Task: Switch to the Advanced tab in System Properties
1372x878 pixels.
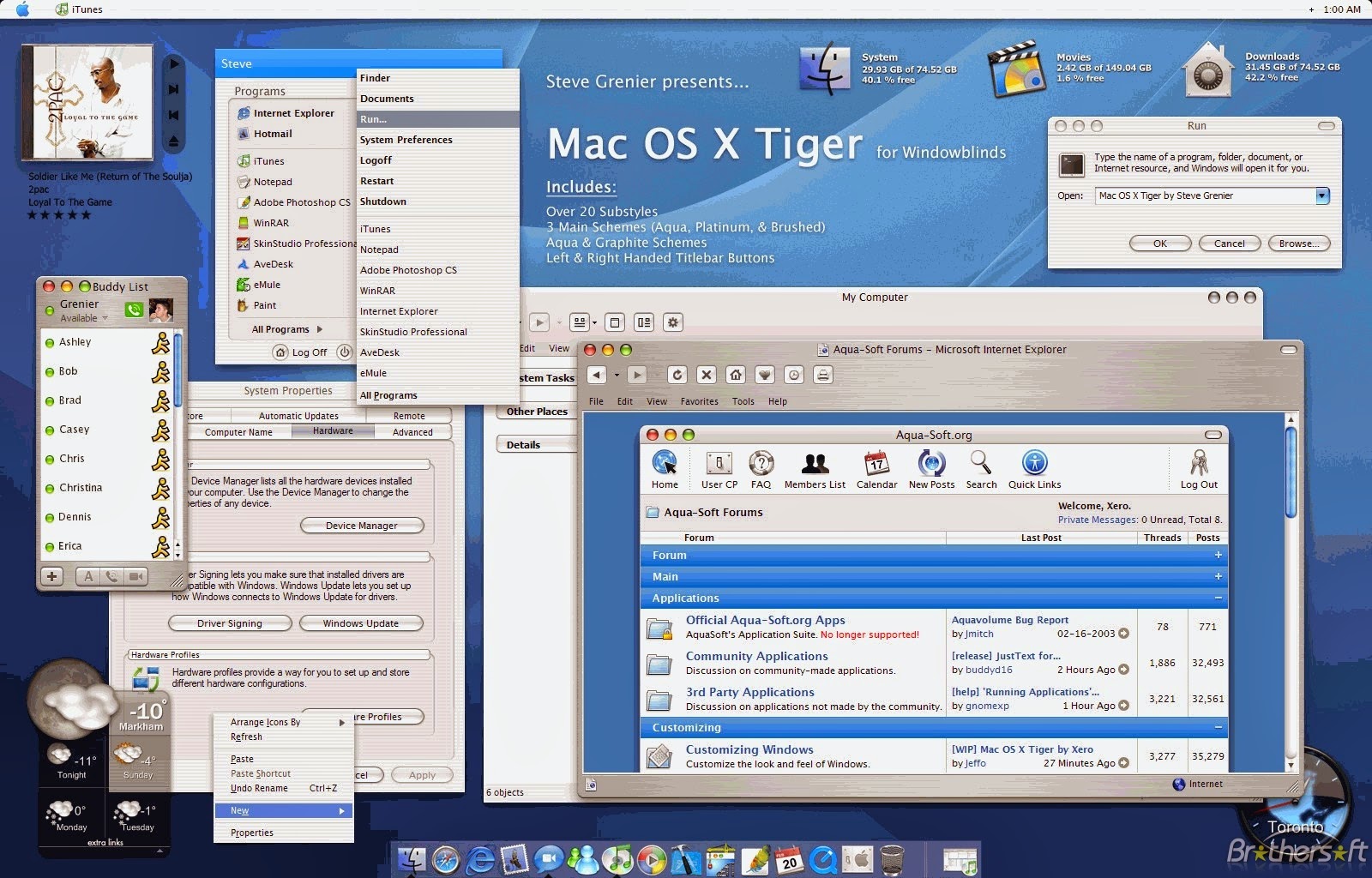Action: [412, 432]
